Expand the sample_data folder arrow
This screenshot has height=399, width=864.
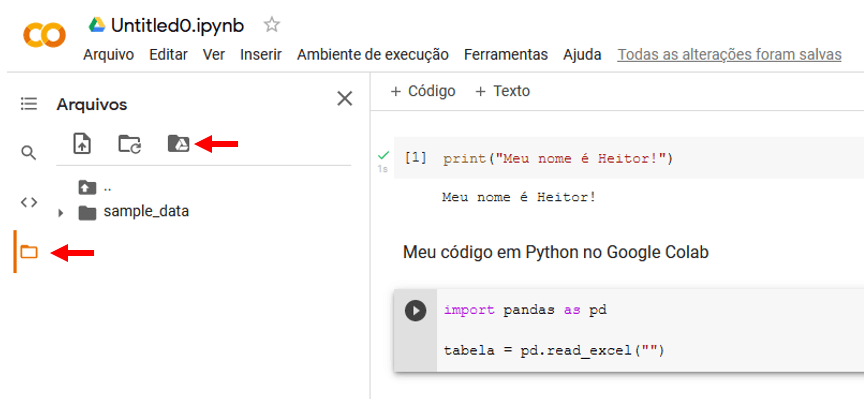pos(61,212)
